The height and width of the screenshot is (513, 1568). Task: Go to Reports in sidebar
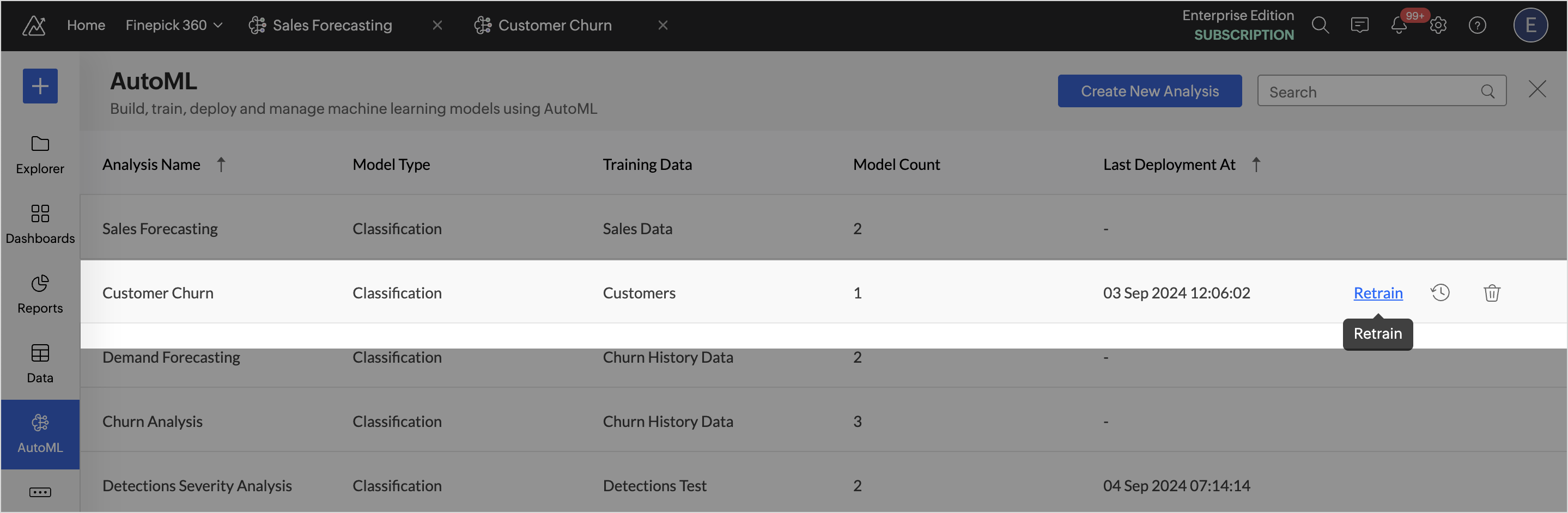click(x=40, y=294)
